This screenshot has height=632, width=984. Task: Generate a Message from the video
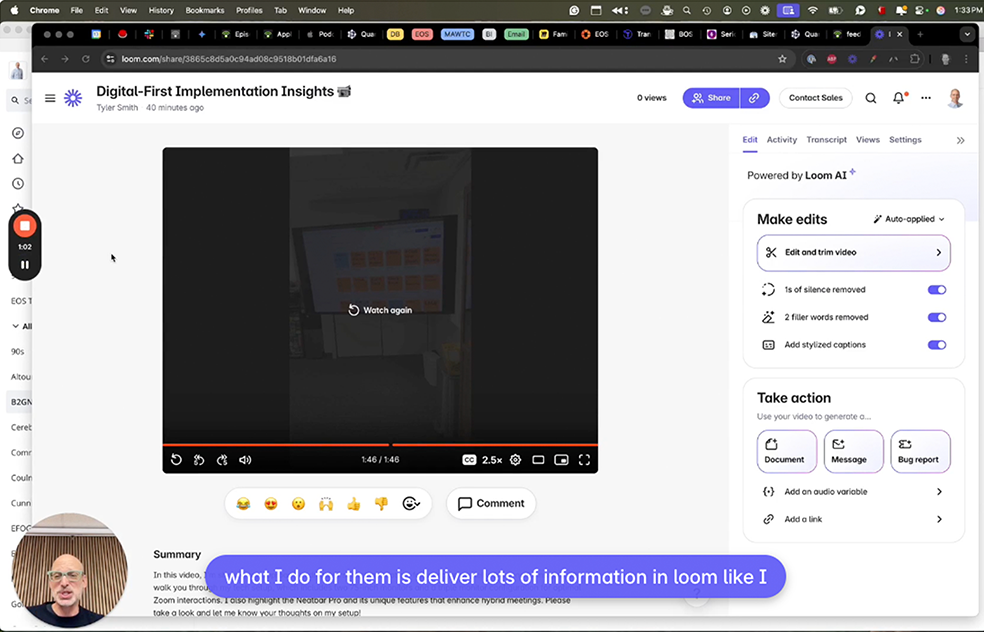pos(853,451)
